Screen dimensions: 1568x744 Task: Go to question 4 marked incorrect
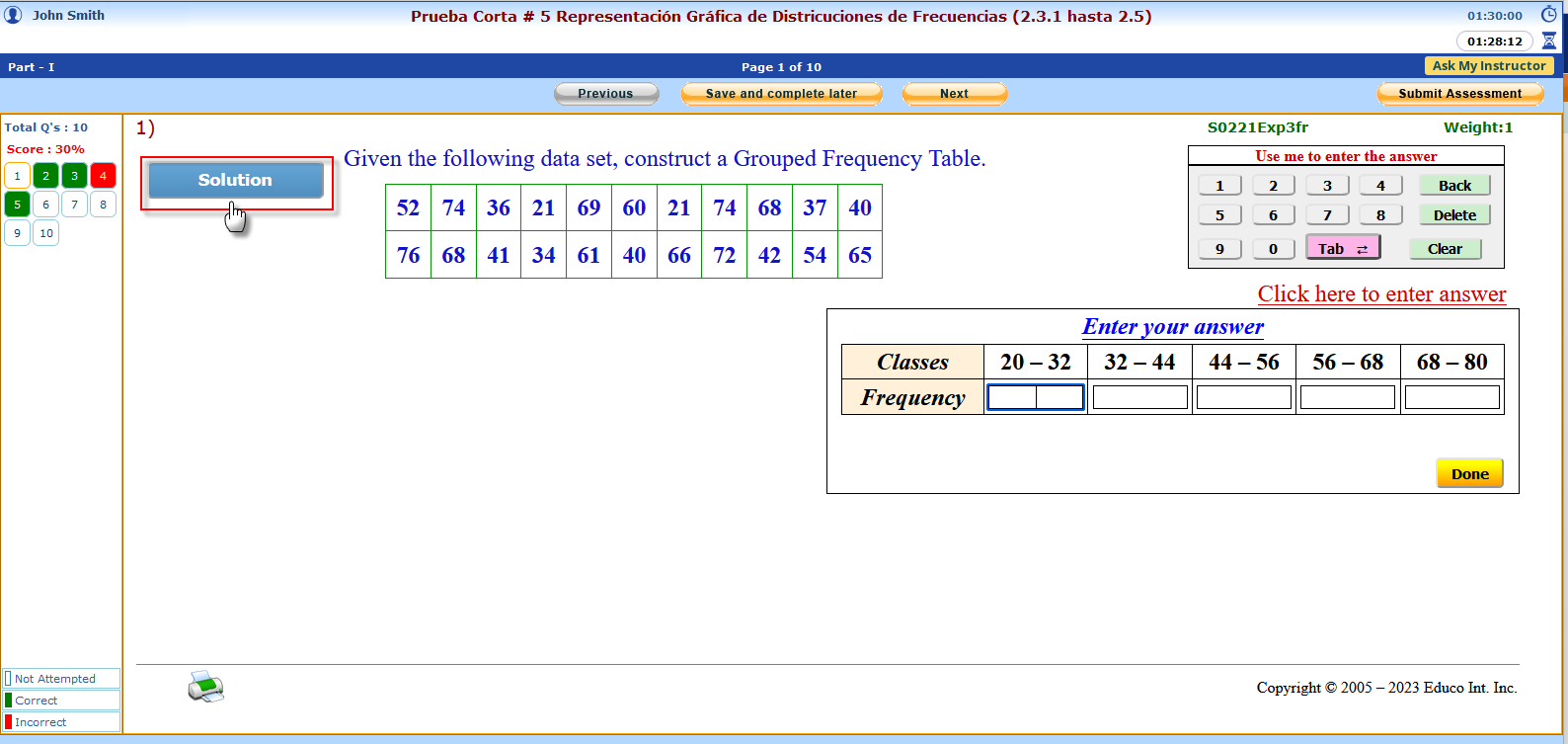pyautogui.click(x=103, y=176)
